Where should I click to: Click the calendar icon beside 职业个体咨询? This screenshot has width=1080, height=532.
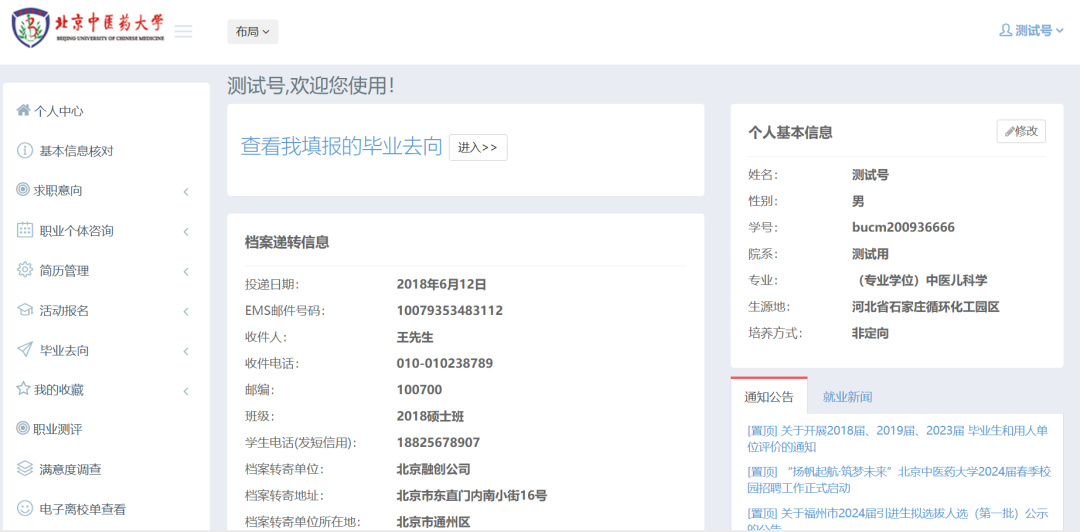(x=25, y=230)
